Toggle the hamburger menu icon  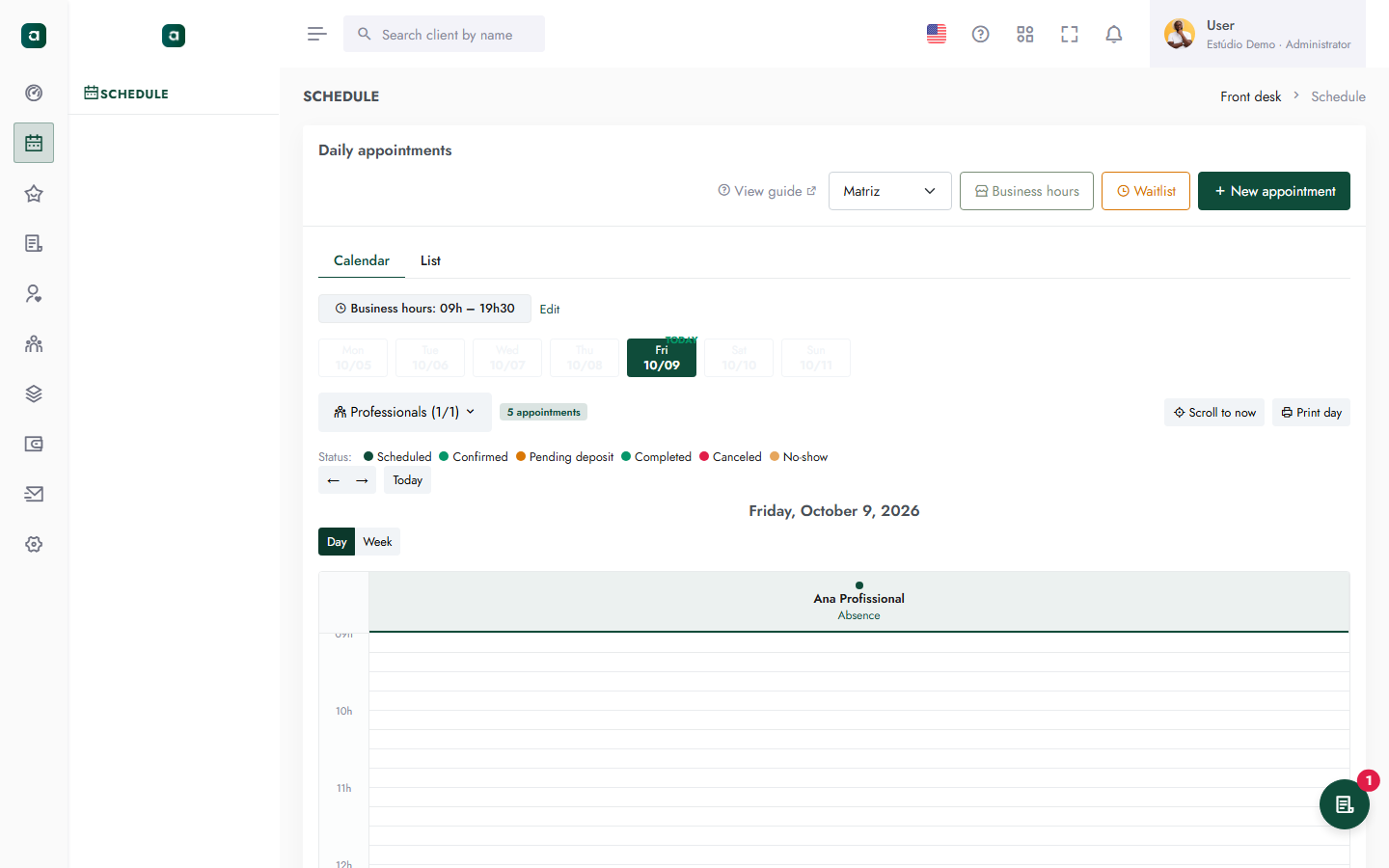316,35
